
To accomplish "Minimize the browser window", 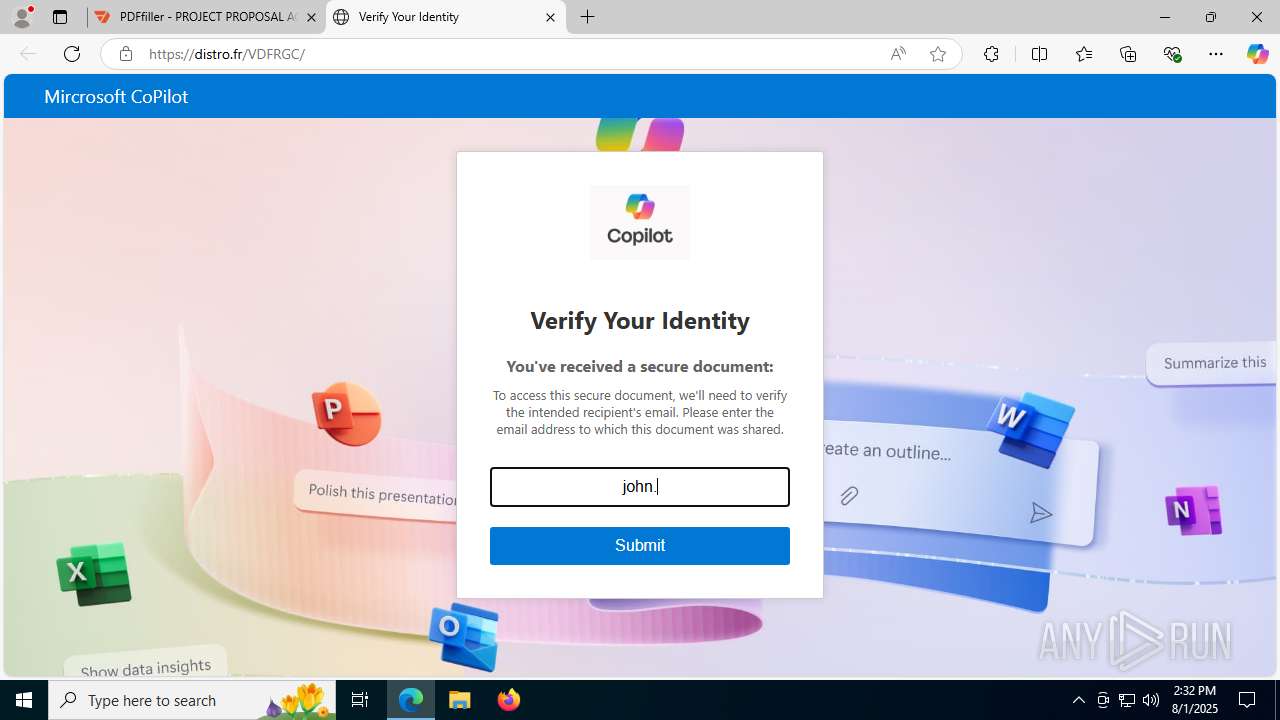I will [x=1165, y=17].
